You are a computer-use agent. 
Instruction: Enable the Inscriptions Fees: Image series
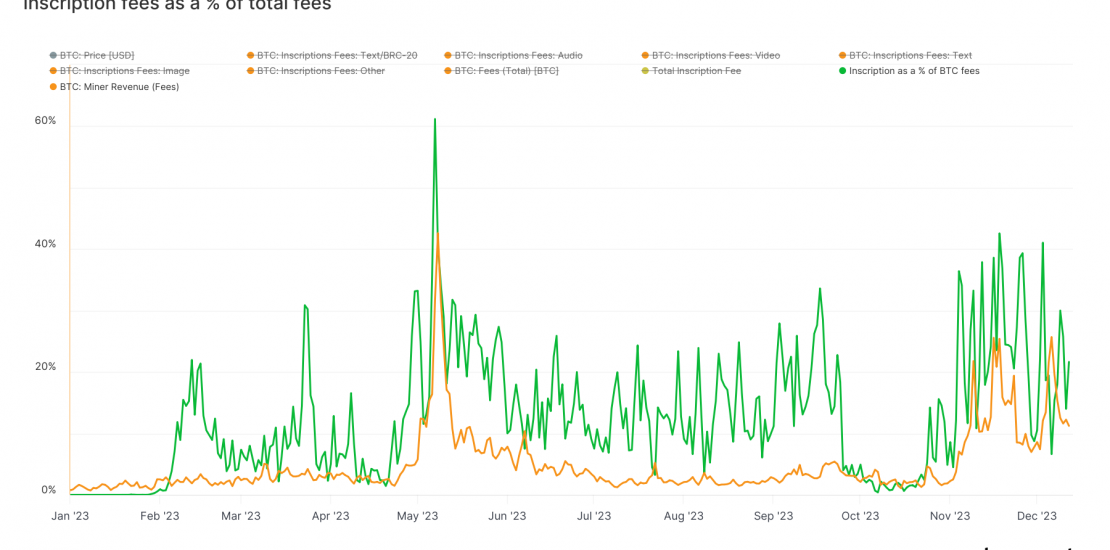click(x=124, y=72)
